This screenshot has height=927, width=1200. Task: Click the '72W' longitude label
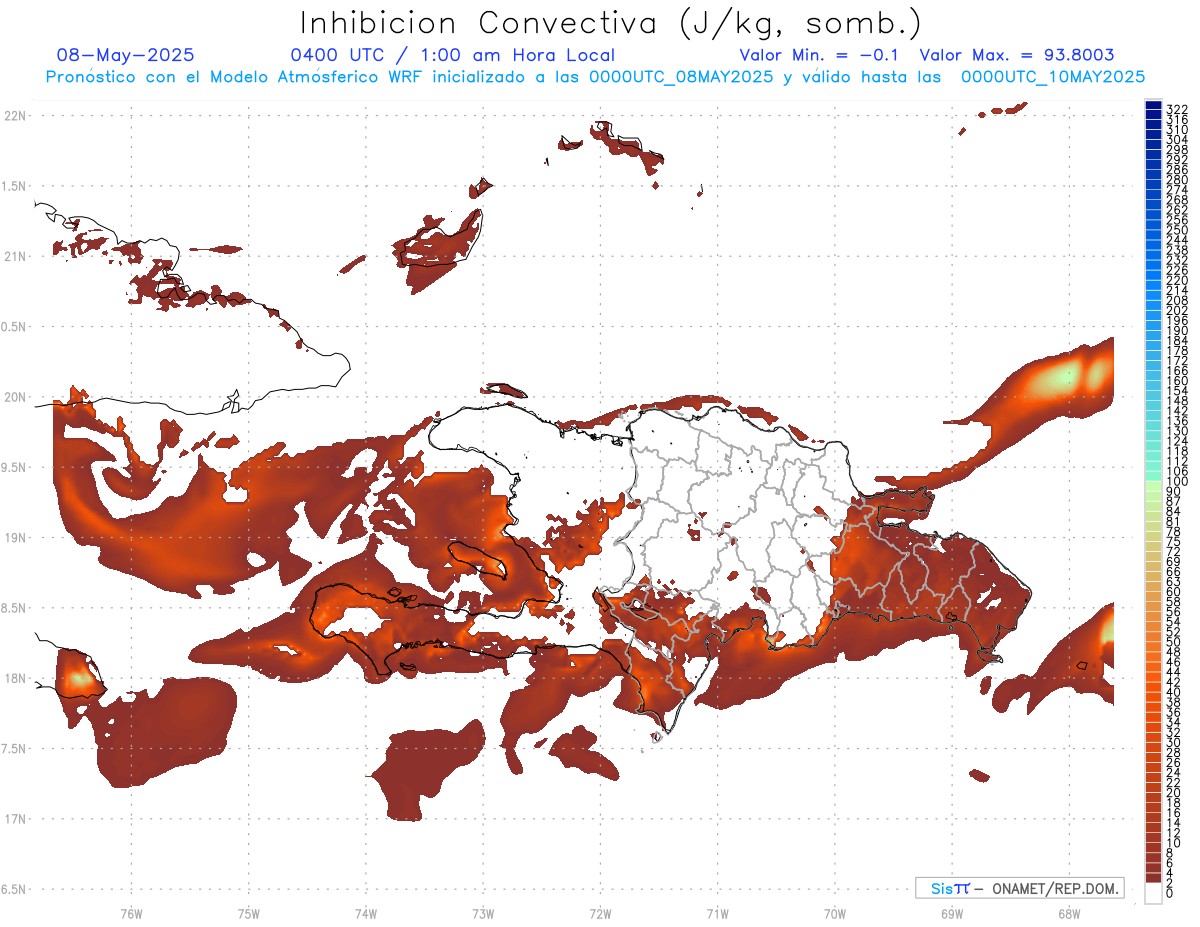[600, 913]
